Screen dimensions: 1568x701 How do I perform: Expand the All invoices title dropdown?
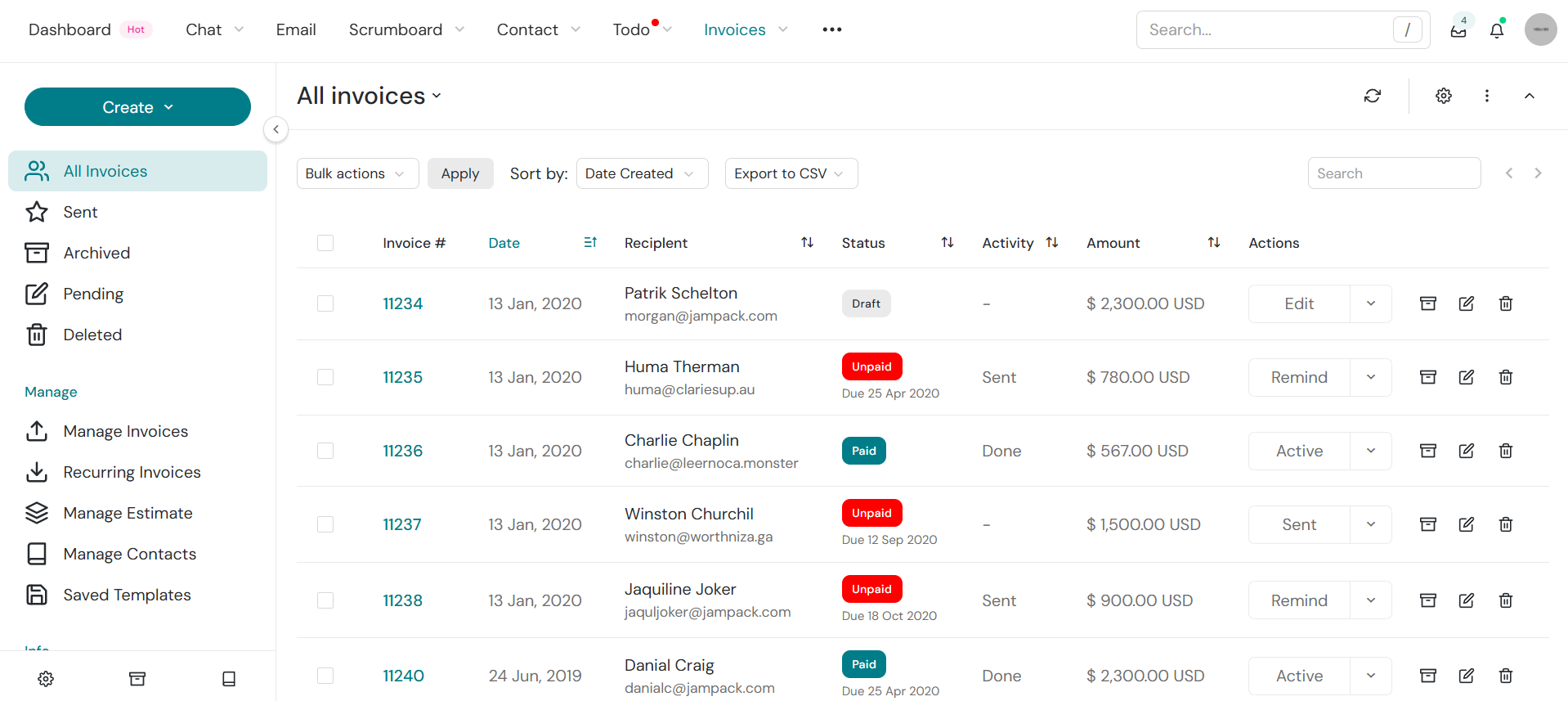pos(369,96)
